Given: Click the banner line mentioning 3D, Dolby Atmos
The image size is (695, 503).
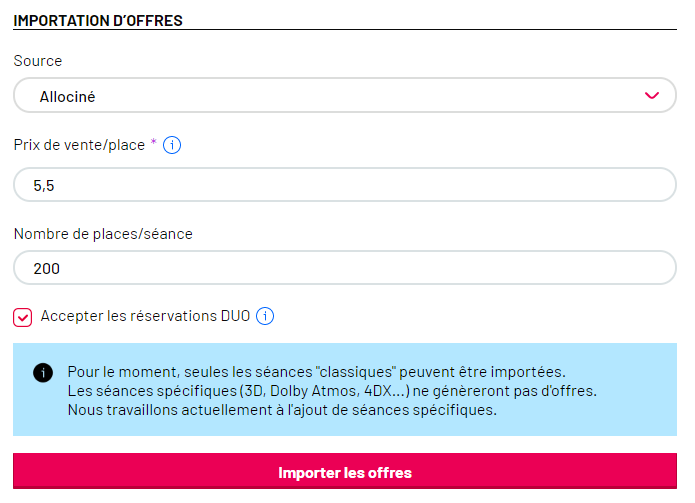Looking at the screenshot, I should point(332,390).
